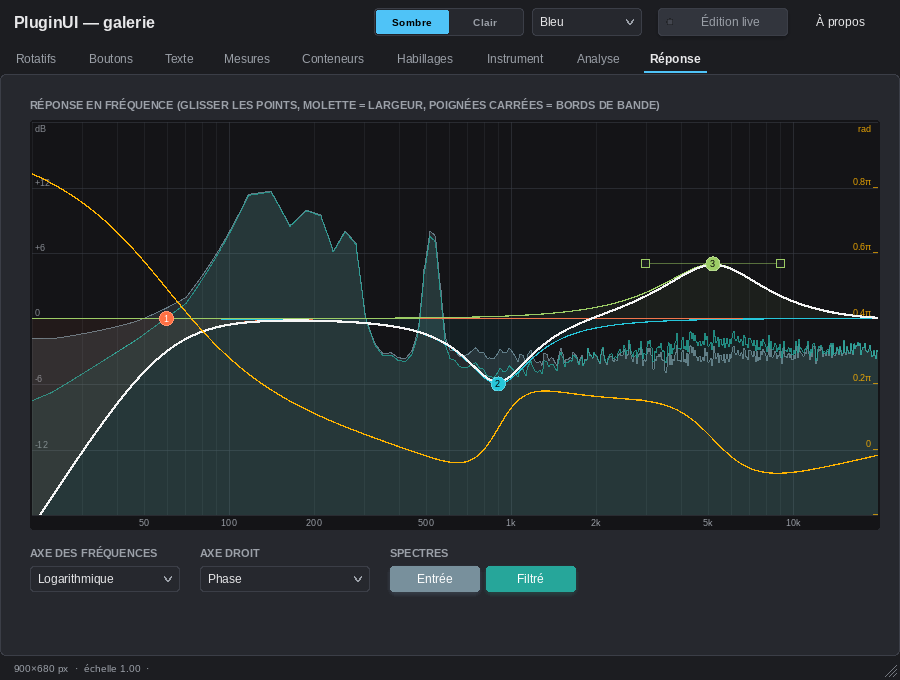Open the Rotatifs tab

point(36,59)
